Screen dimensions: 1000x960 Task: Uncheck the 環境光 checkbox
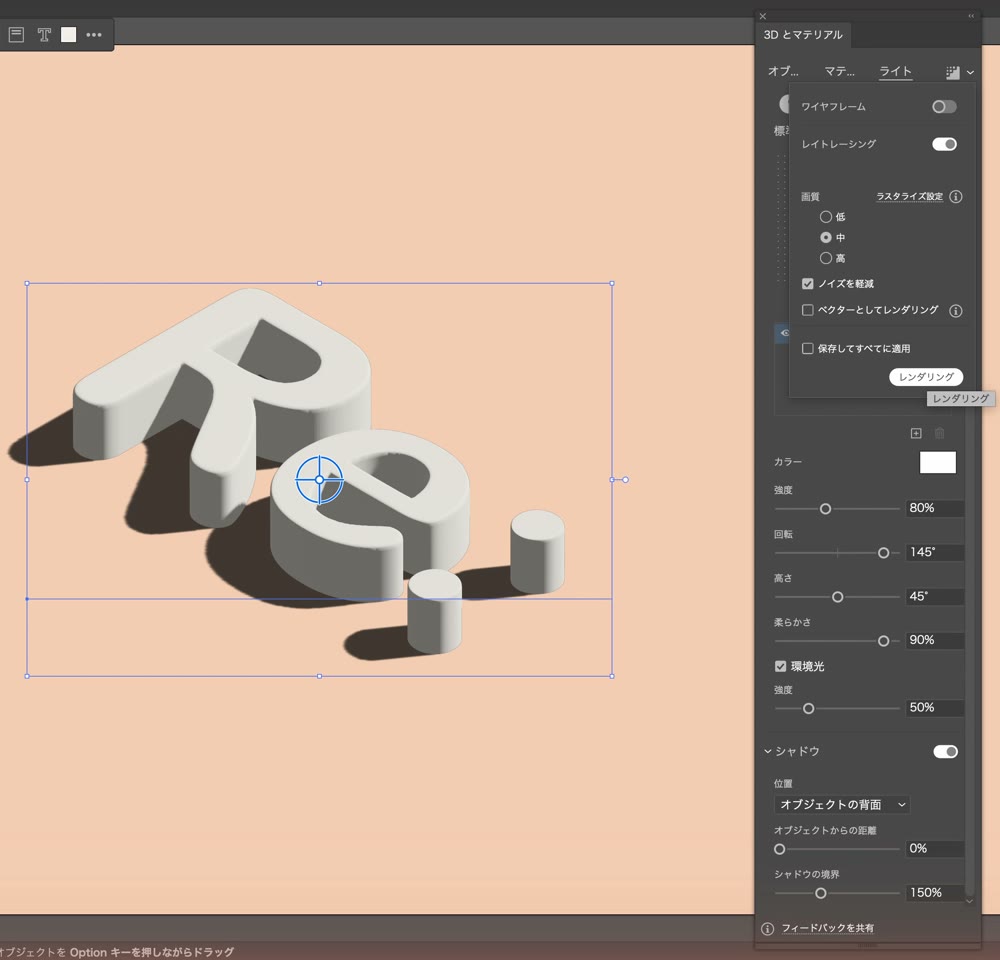click(x=780, y=667)
